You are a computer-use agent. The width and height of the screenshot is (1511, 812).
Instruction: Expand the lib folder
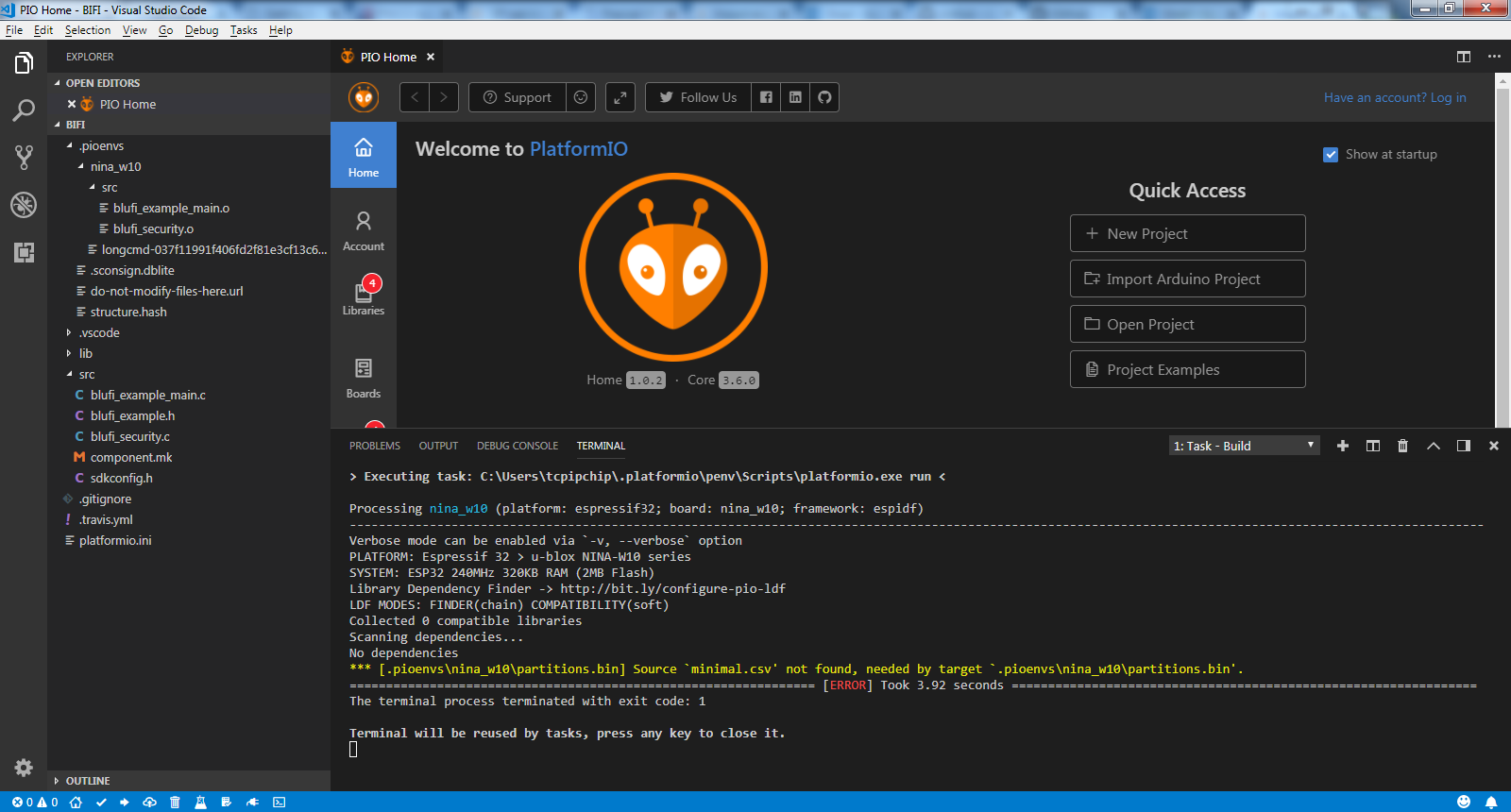click(x=189, y=353)
